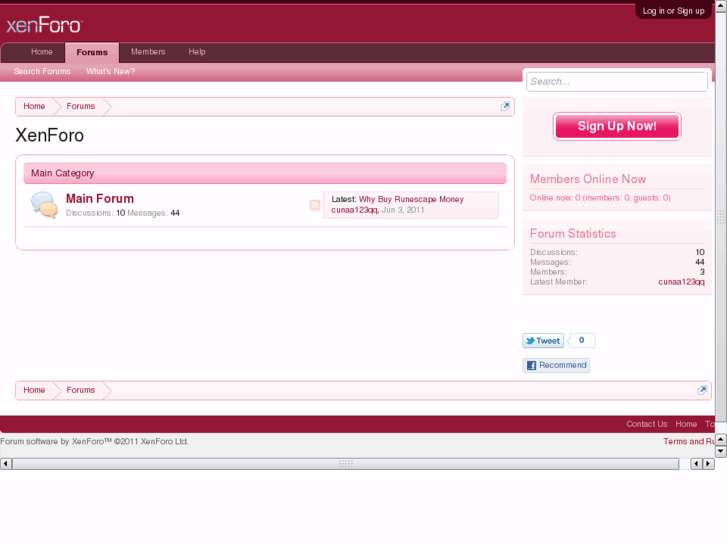Open the Help tab
This screenshot has width=727, height=545.
pos(197,52)
